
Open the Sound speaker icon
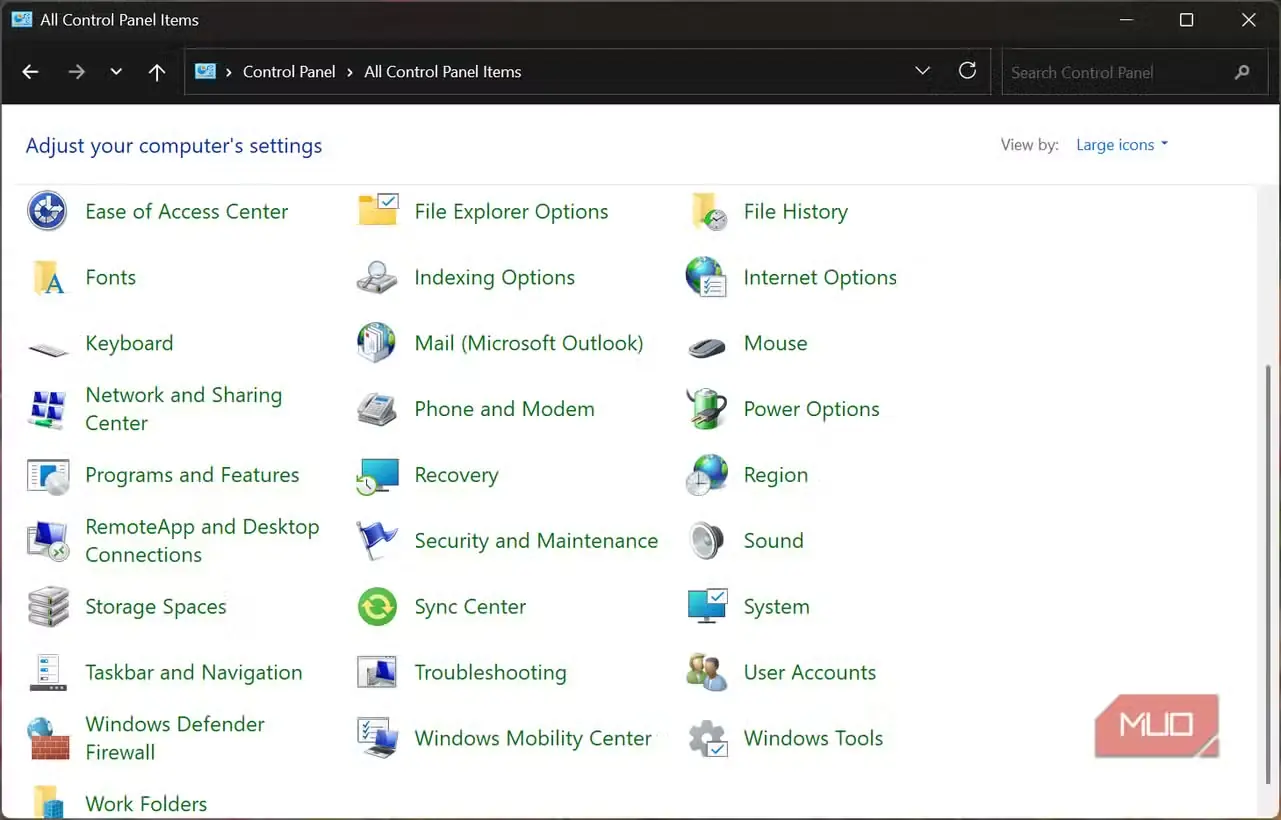(706, 541)
